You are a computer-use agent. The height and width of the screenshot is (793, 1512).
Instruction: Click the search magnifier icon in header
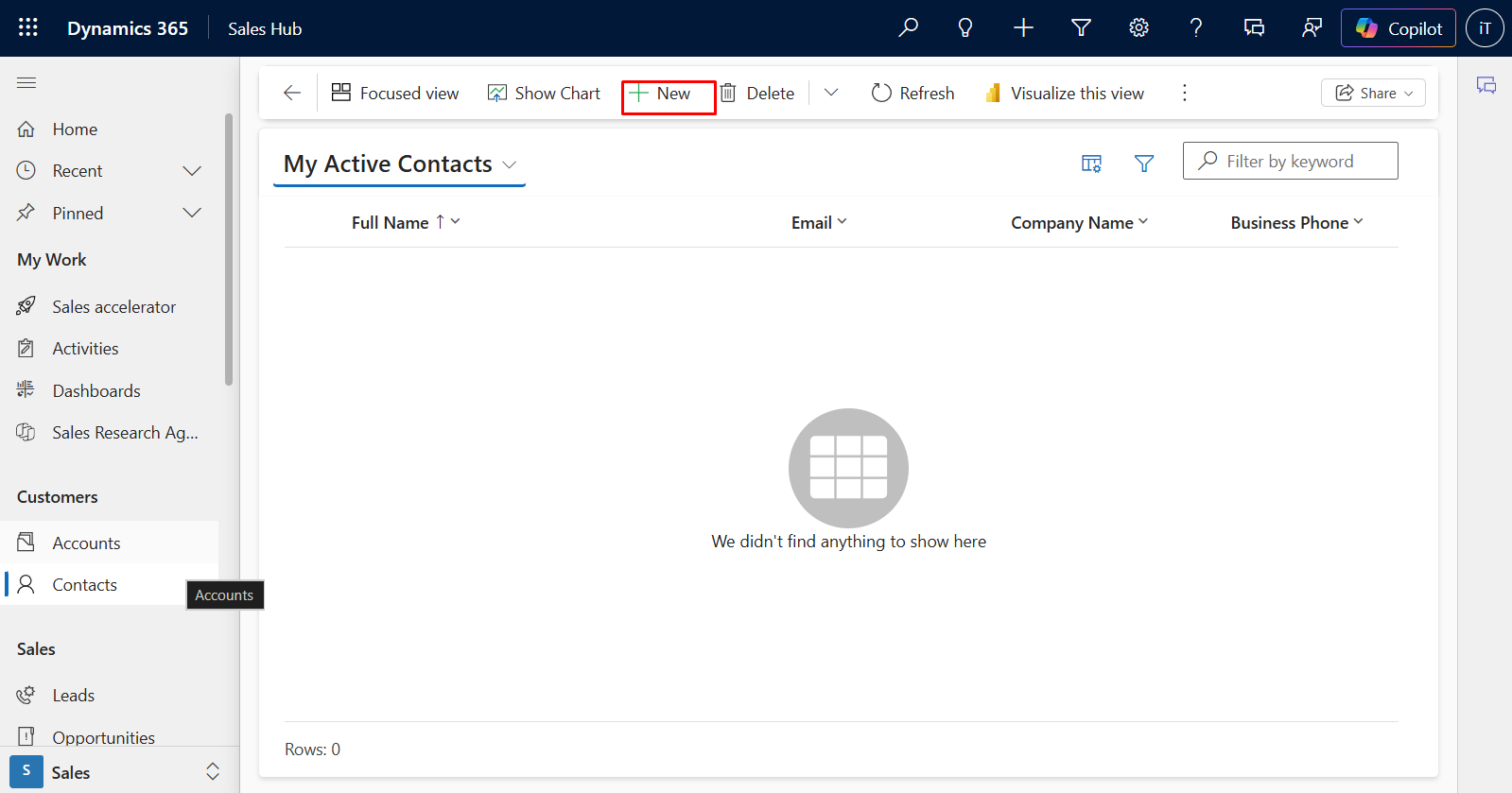tap(908, 28)
